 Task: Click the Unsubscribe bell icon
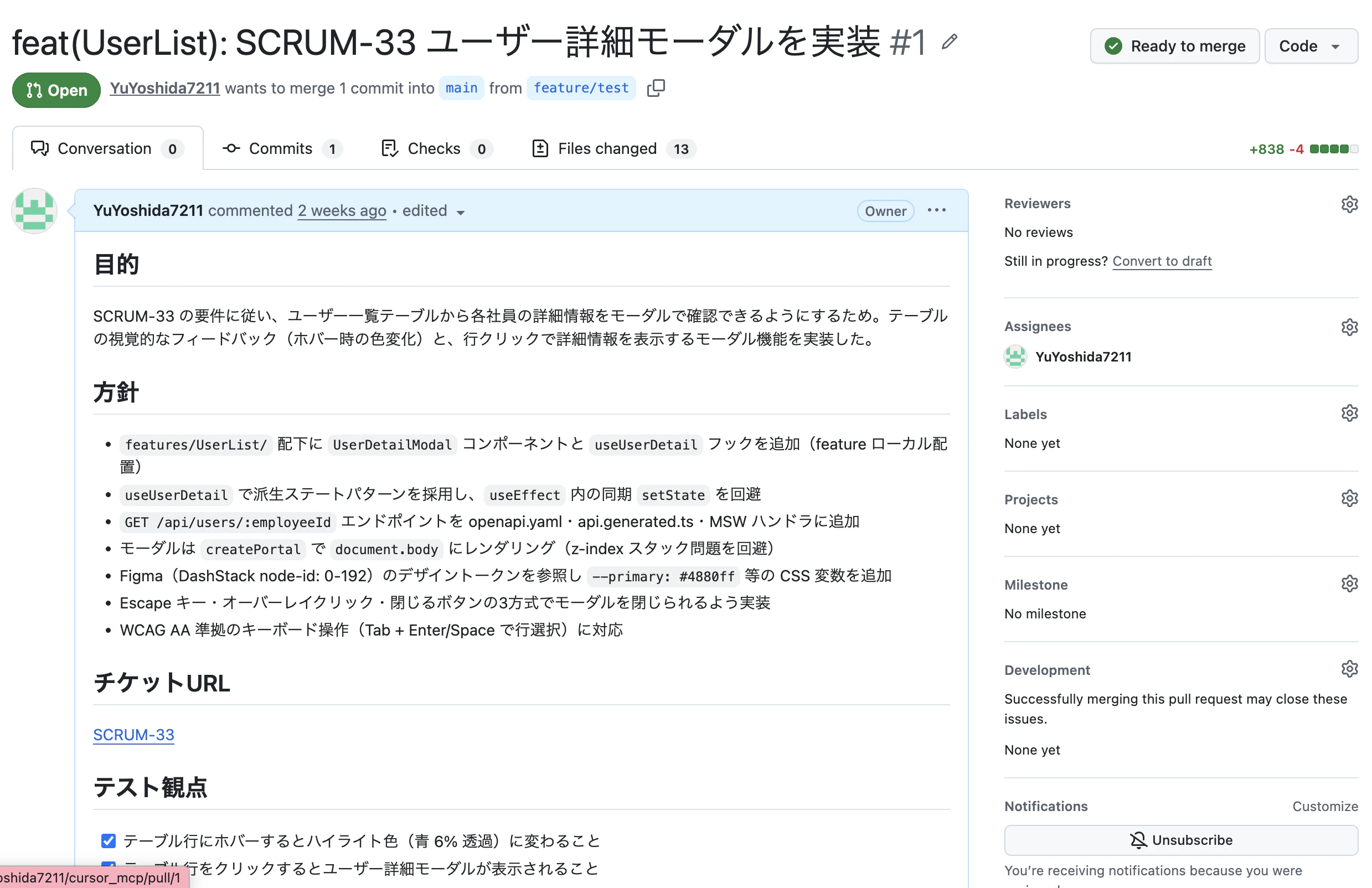(x=1138, y=840)
